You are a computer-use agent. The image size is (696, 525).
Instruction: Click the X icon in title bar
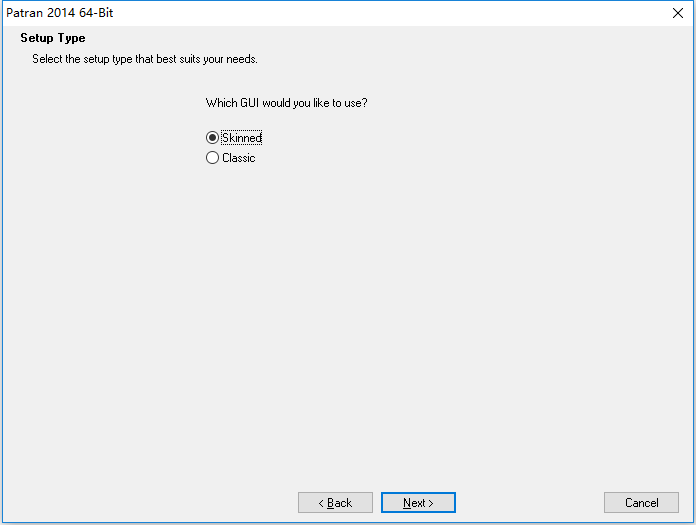coord(678,13)
